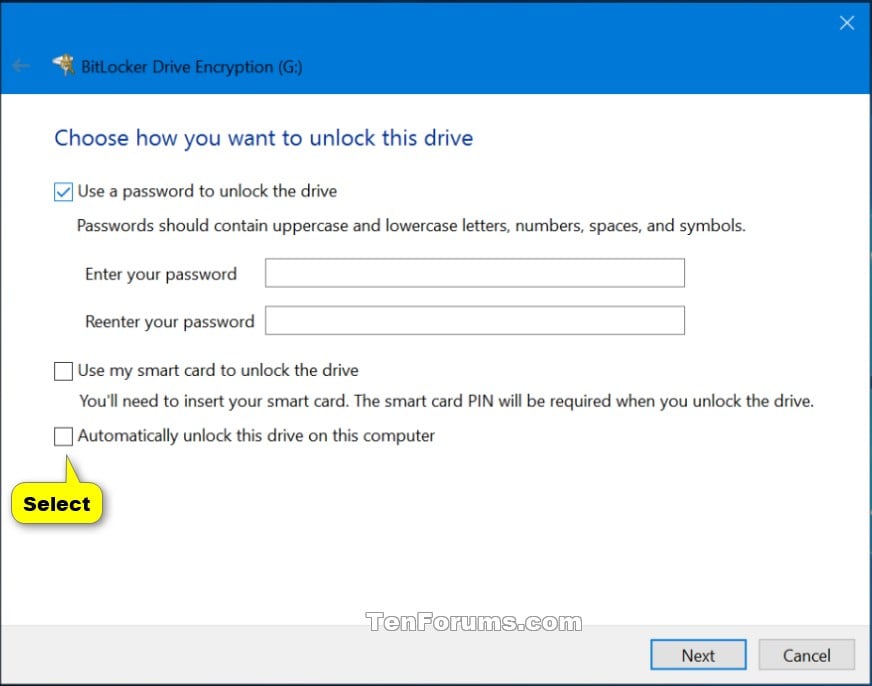This screenshot has height=686, width=872.
Task: Click the 'BitLocker Drive Encryption (G:)' title text
Action: 192,67
